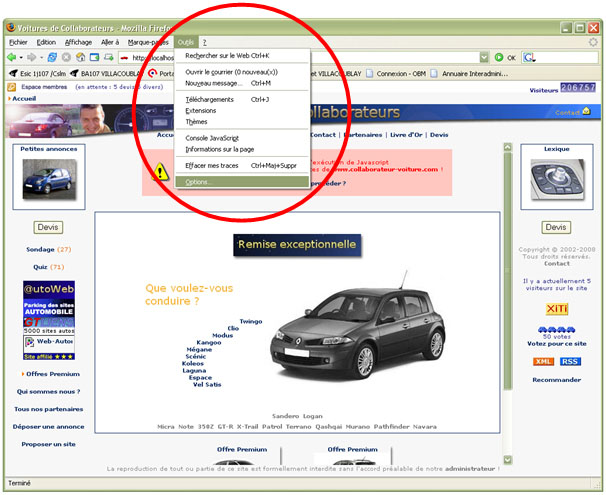
Task: Open the Affichage menu
Action: pos(78,42)
